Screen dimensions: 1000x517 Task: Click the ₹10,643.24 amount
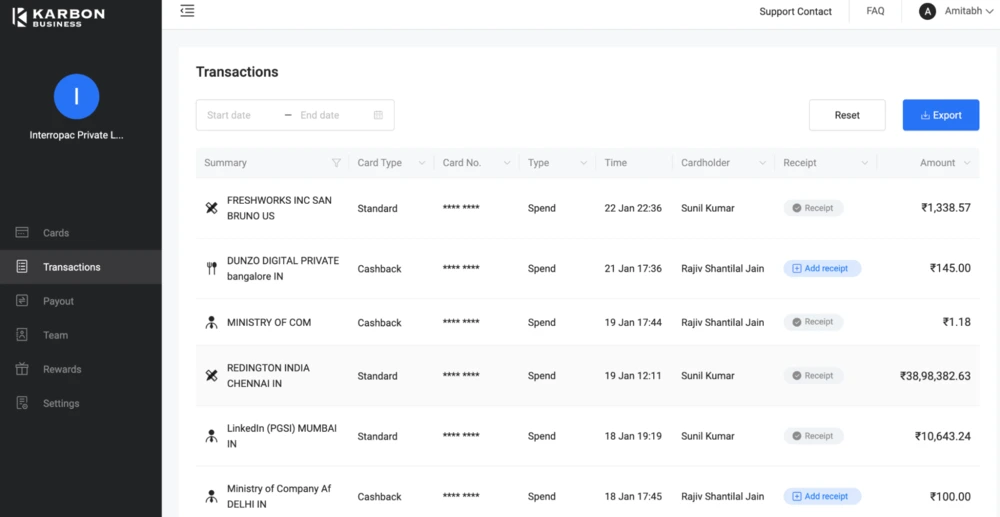point(943,437)
